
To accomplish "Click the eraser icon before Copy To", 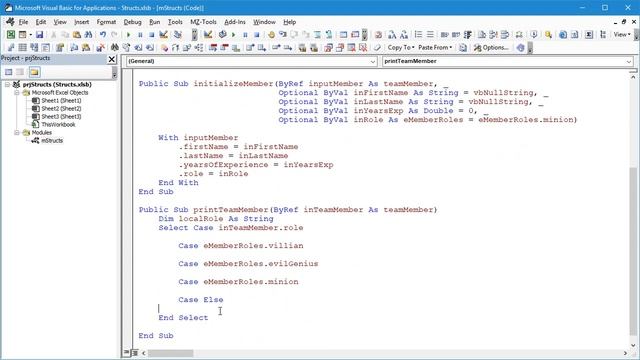I will (x=377, y=48).
